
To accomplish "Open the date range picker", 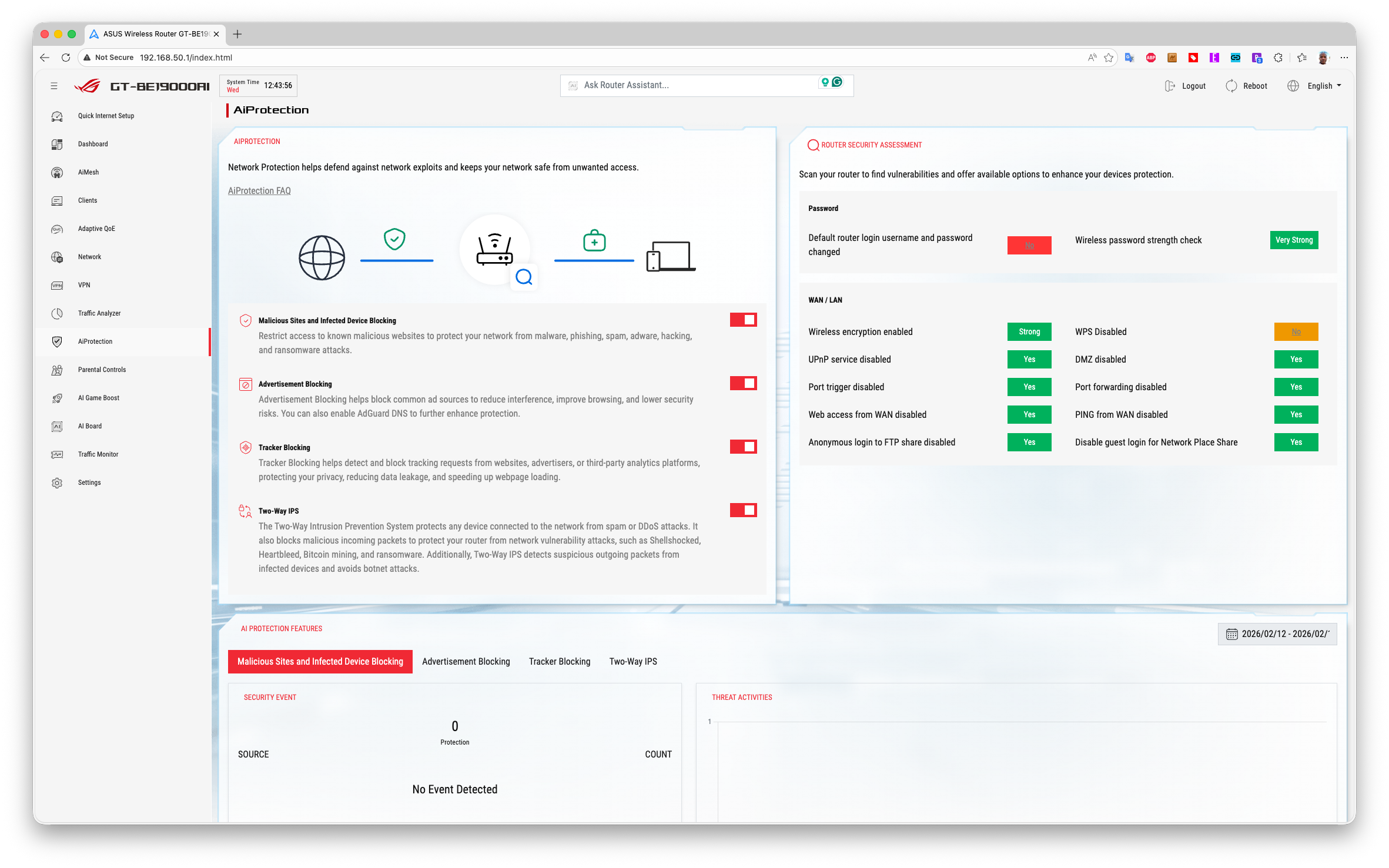I will pyautogui.click(x=1277, y=634).
